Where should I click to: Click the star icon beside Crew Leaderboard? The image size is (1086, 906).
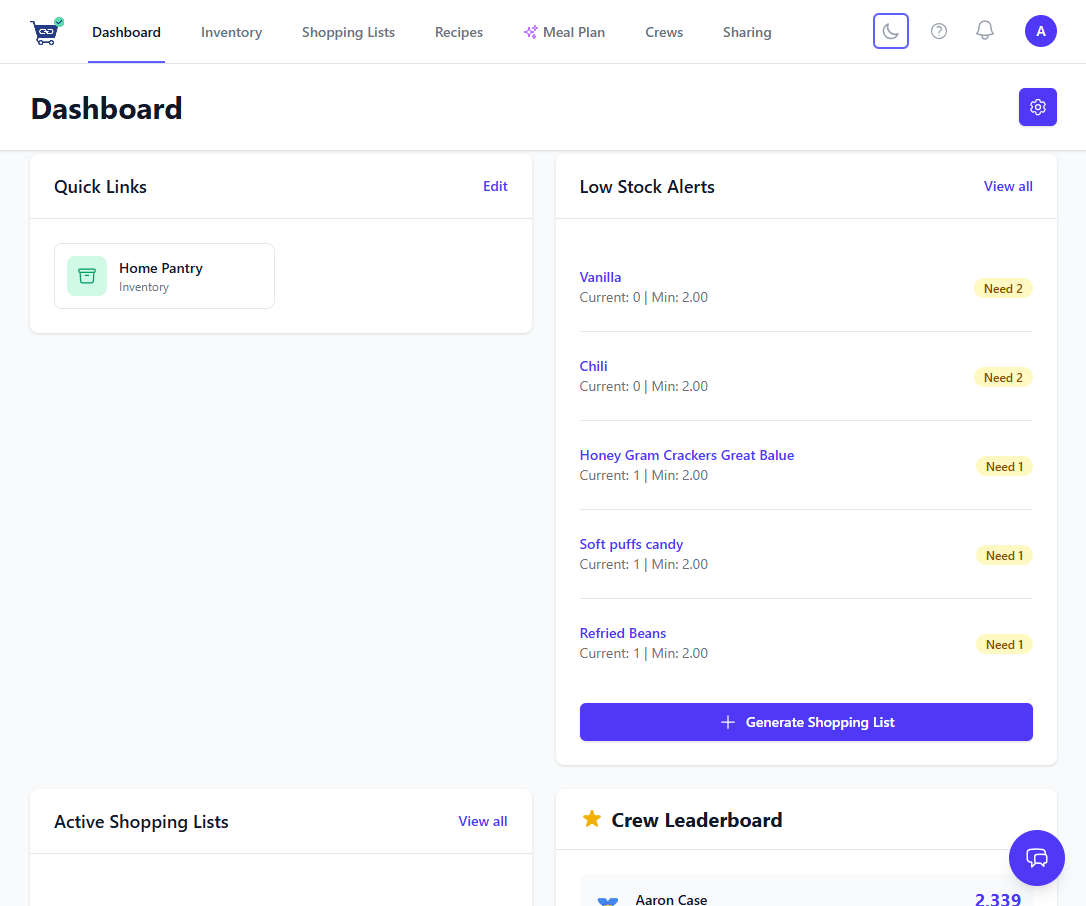591,819
